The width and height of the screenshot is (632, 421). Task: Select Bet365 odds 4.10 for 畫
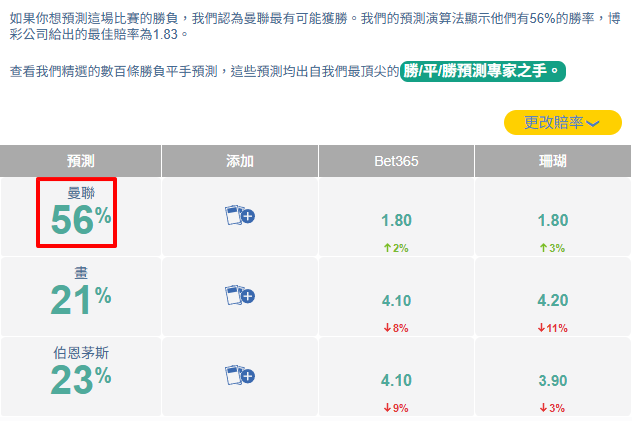click(x=396, y=301)
